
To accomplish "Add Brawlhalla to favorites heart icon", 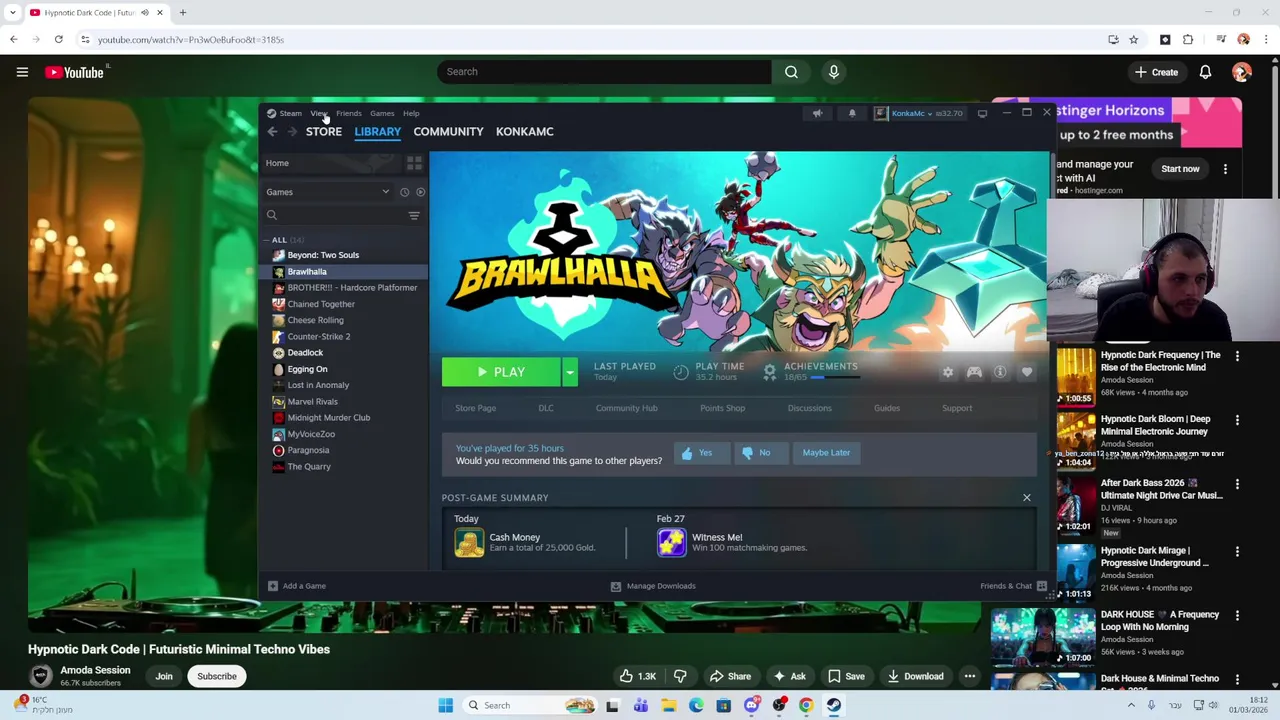I will click(1027, 372).
